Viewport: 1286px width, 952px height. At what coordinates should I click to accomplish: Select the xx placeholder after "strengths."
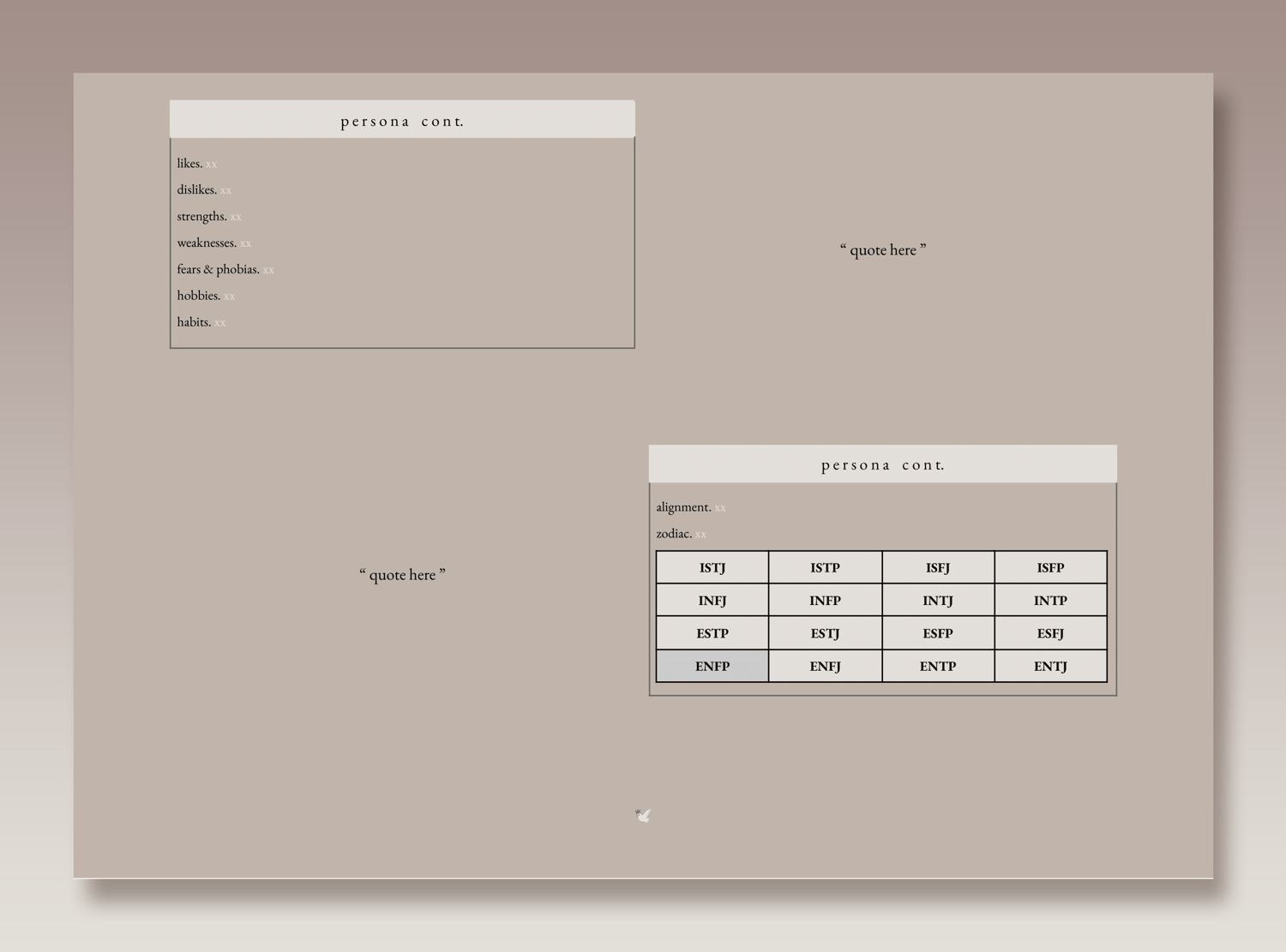pos(236,217)
